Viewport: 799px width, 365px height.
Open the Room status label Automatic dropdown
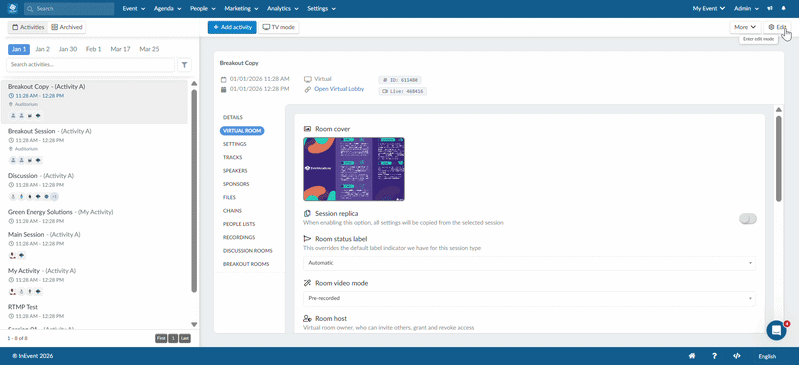pos(529,263)
